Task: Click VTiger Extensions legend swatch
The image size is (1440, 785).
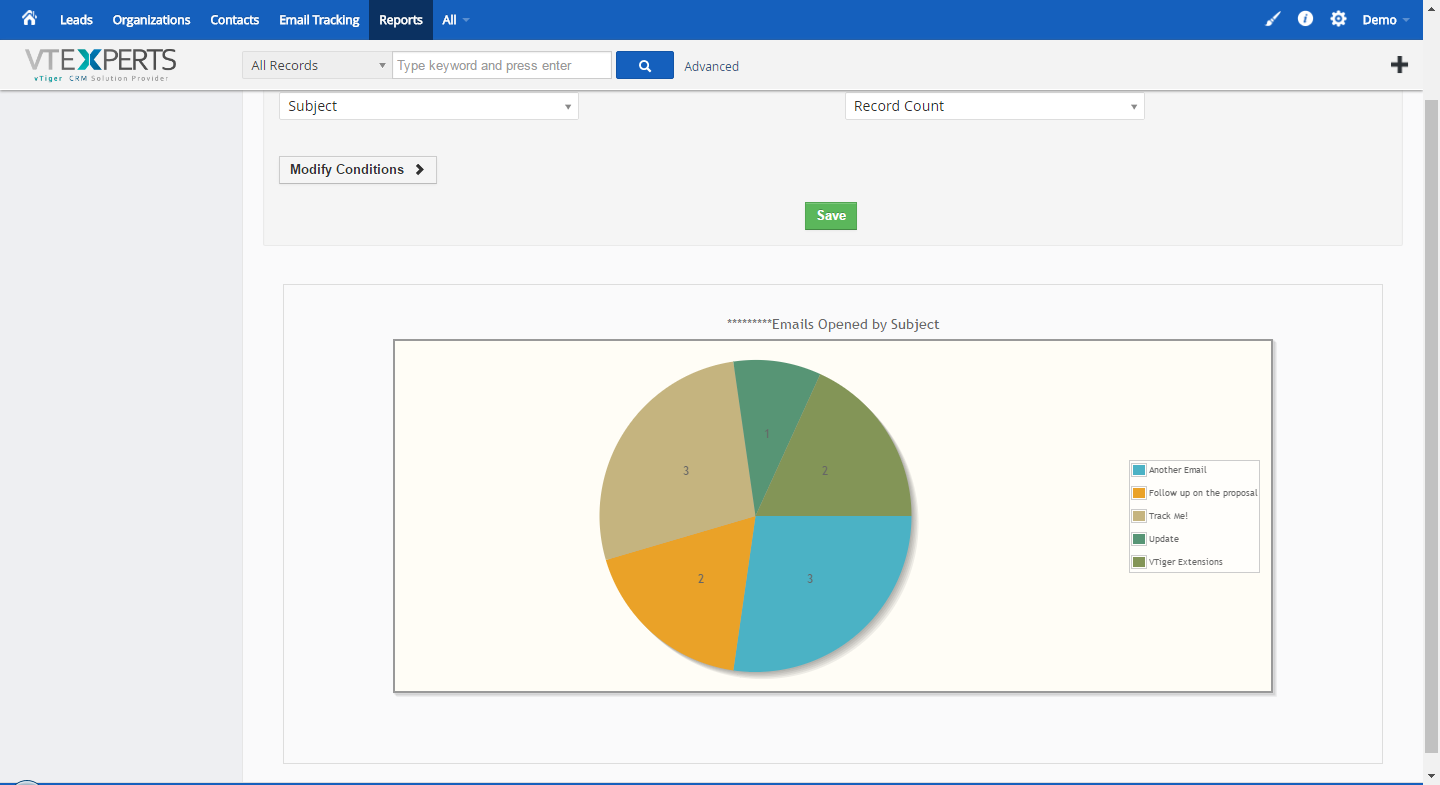Action: [x=1139, y=562]
